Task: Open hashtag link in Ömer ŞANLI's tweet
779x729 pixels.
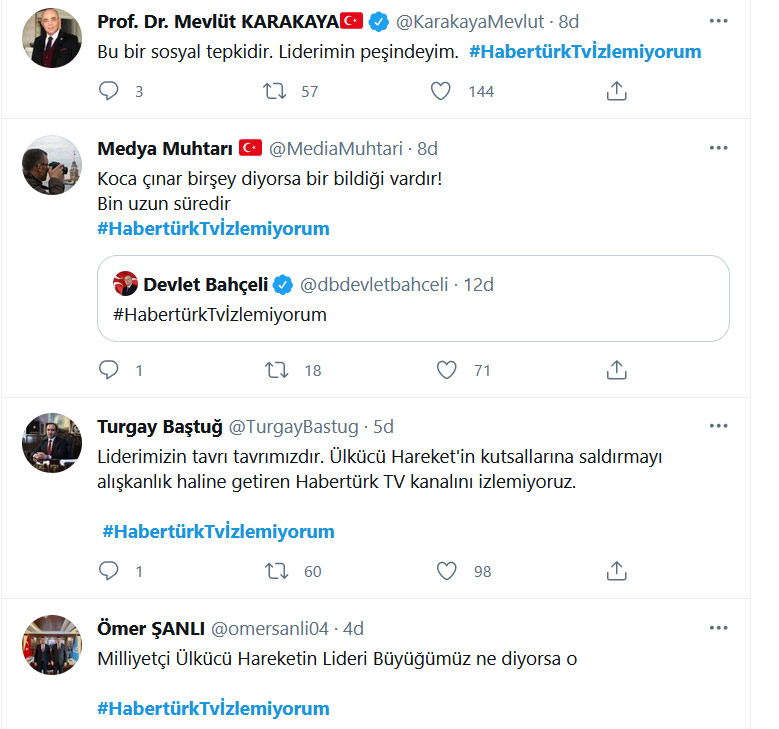Action: pyautogui.click(x=213, y=709)
